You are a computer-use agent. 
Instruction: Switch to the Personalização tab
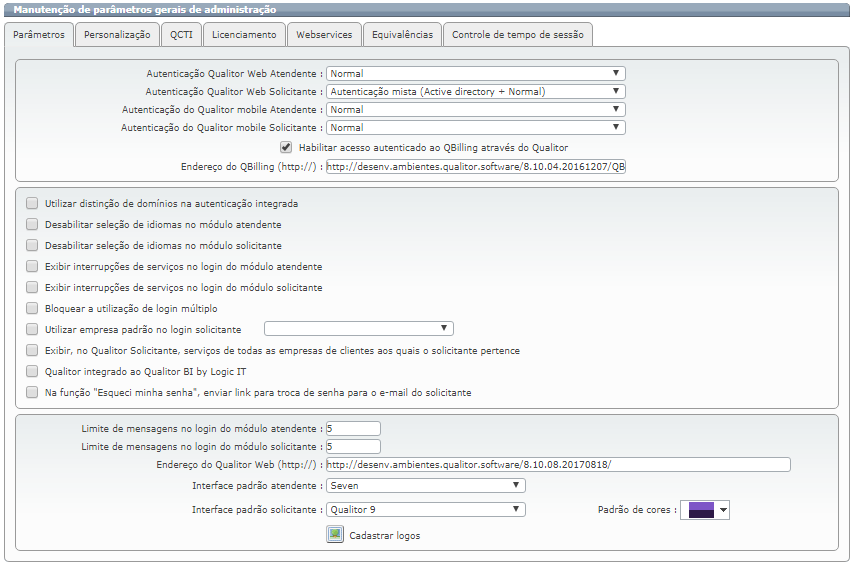(x=117, y=35)
